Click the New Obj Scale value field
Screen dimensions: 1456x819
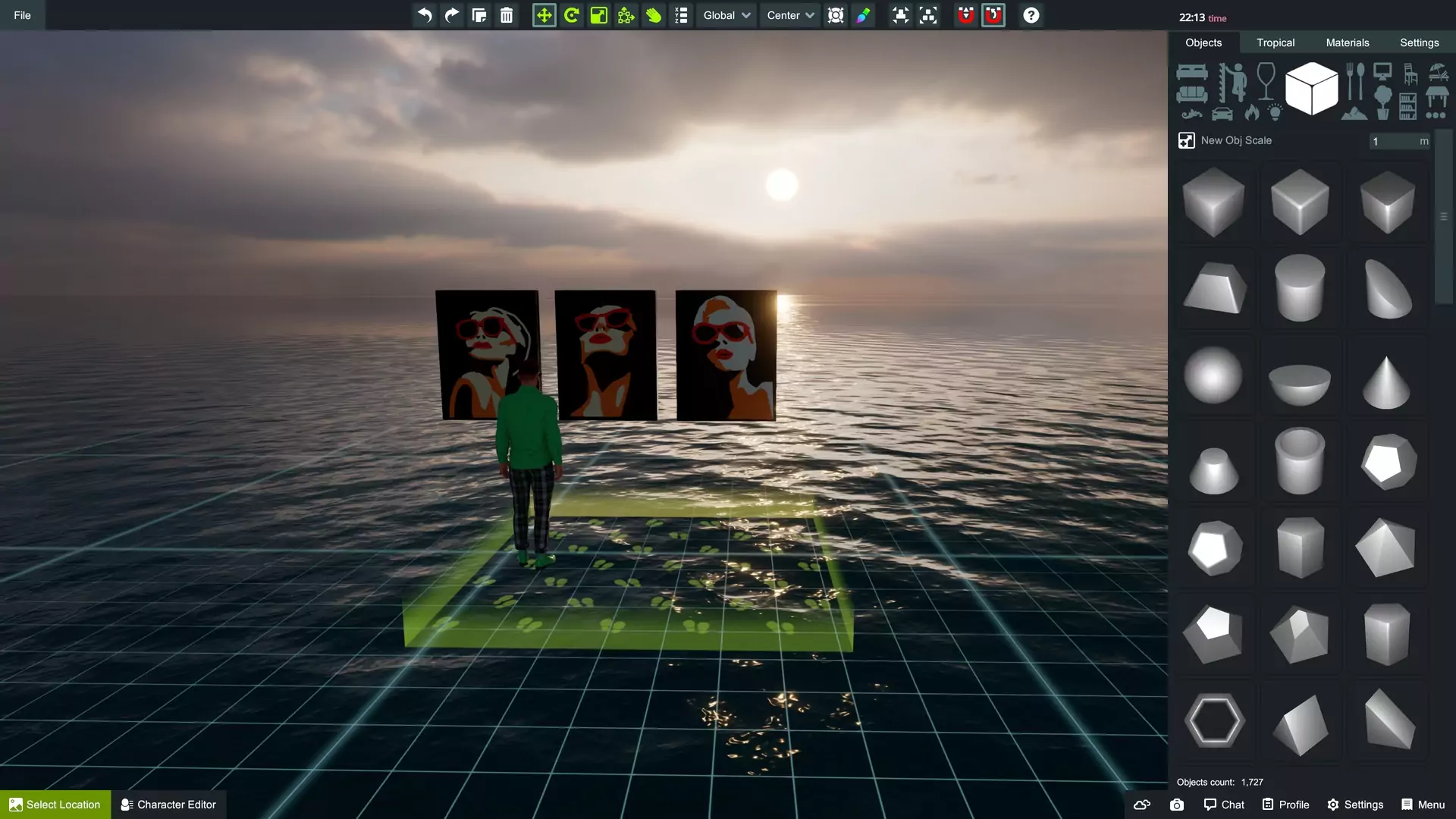click(1399, 141)
